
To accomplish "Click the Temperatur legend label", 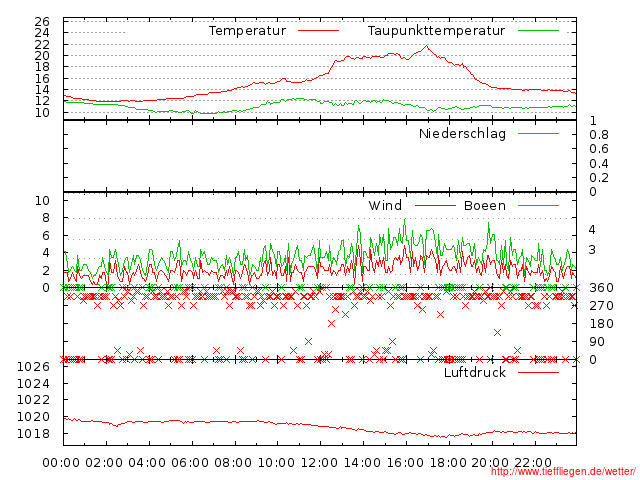I will [x=247, y=31].
